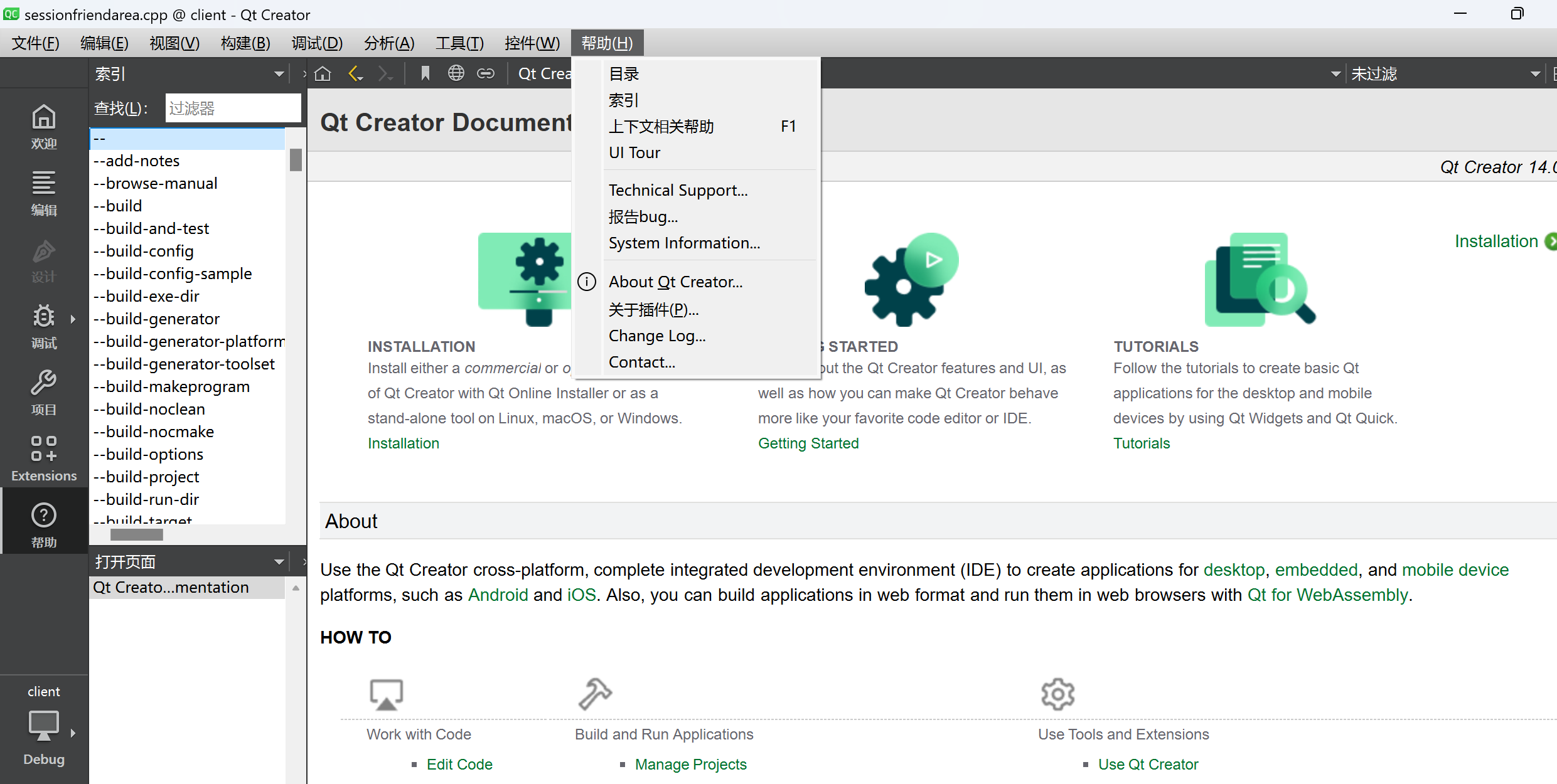
Task: Open the 控件(W) menu
Action: coord(532,43)
